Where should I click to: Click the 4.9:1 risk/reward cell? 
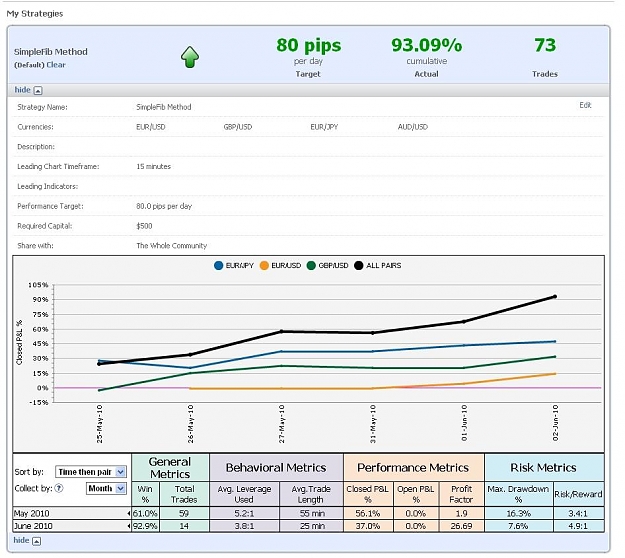578,526
